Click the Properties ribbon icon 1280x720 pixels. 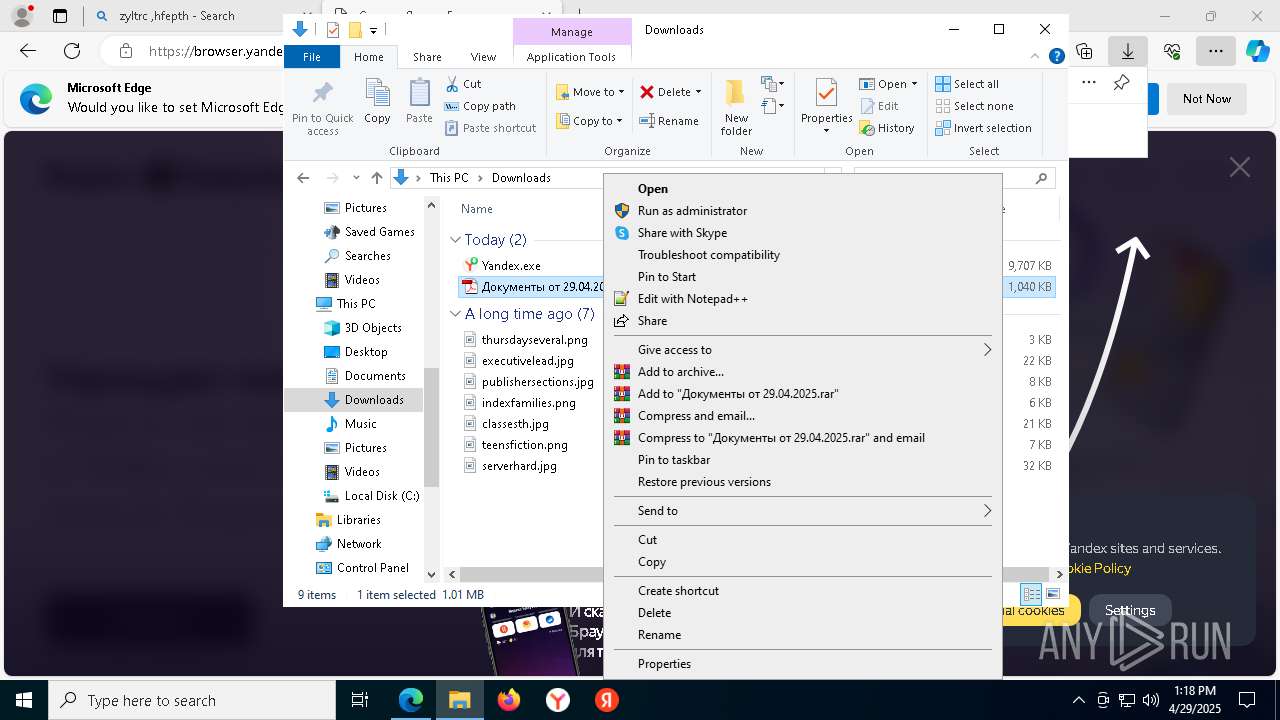pyautogui.click(x=826, y=93)
